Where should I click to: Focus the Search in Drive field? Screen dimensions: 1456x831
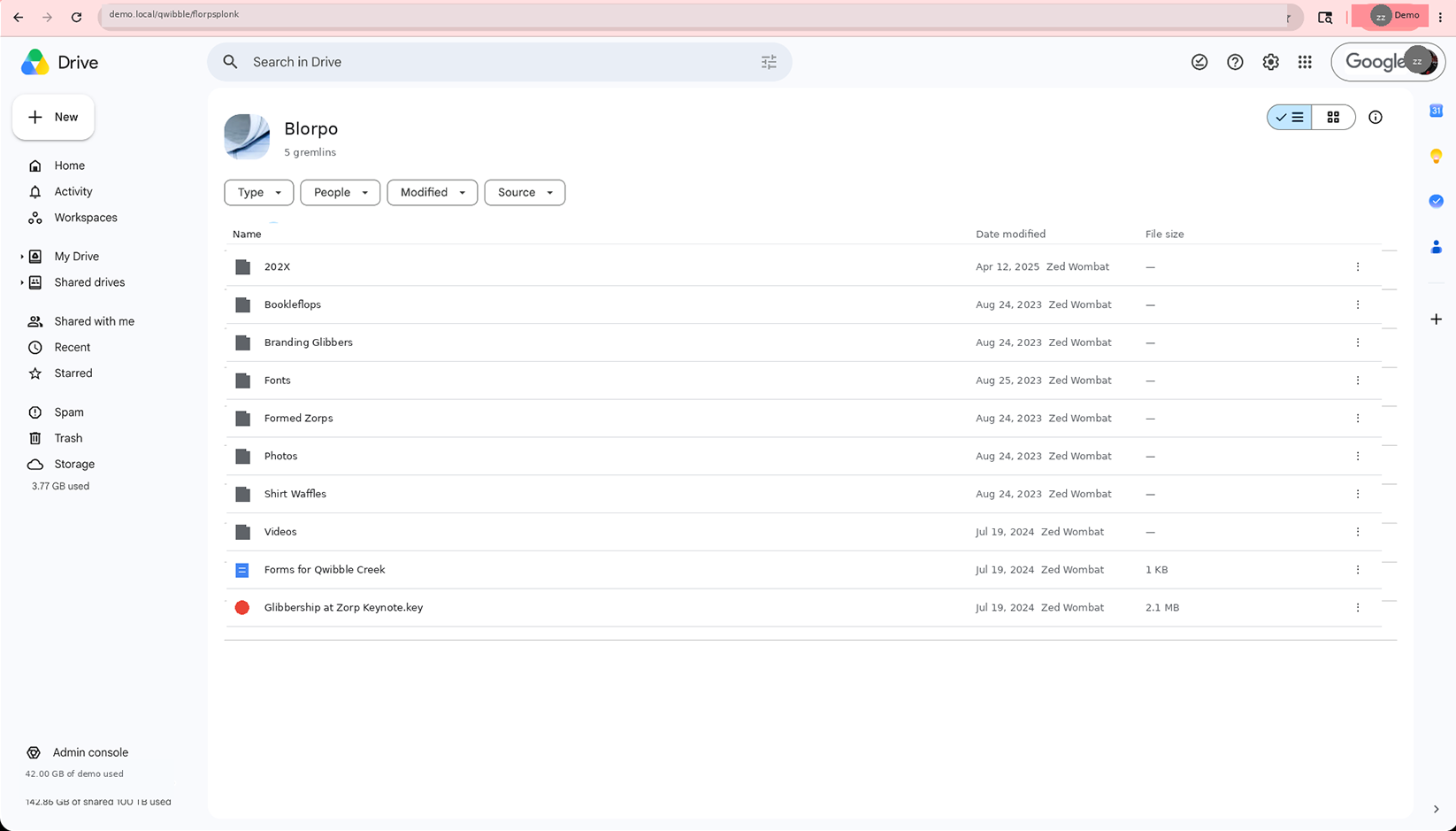(x=500, y=62)
